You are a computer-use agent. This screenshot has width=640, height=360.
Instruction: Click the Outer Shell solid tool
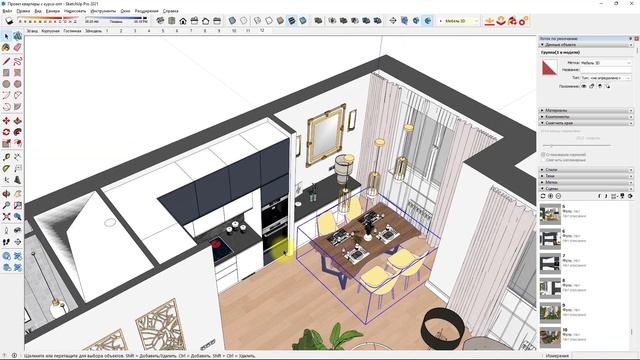318,20
